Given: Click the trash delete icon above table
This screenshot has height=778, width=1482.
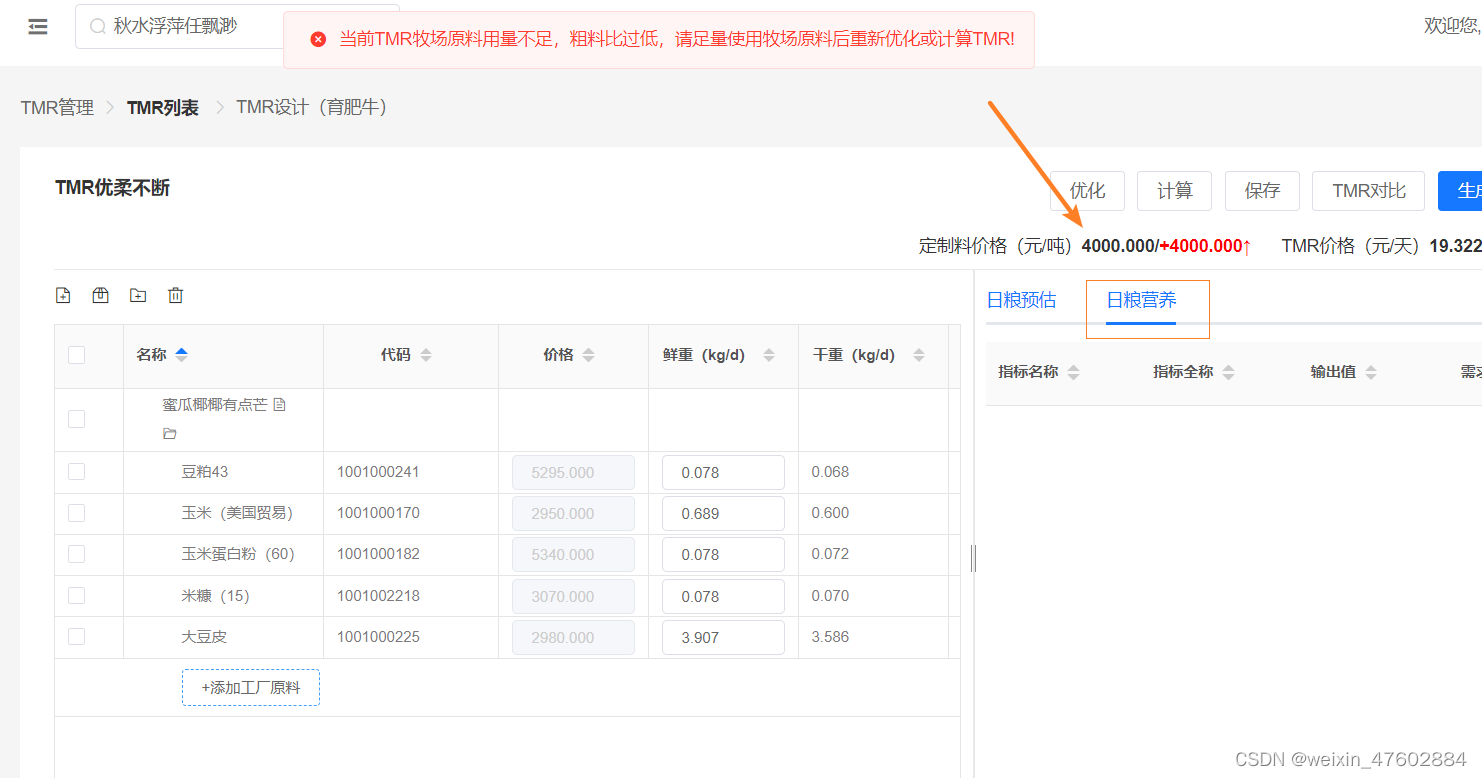Looking at the screenshot, I should [176, 295].
